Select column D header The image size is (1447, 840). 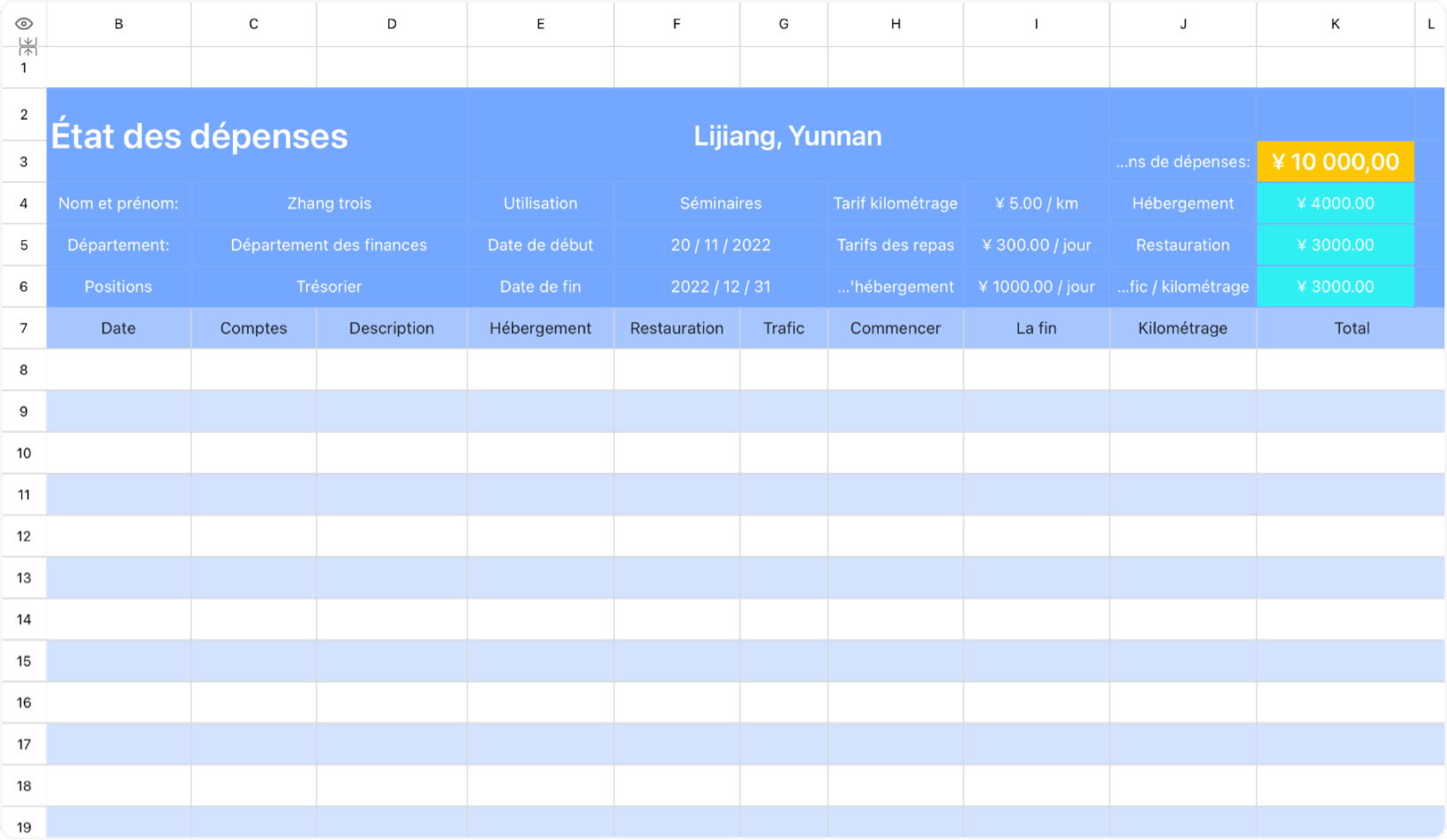(x=392, y=24)
